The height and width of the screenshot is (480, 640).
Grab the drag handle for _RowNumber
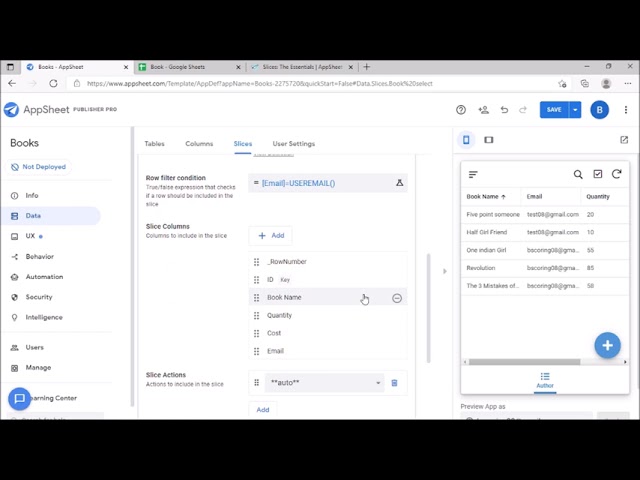(x=256, y=262)
